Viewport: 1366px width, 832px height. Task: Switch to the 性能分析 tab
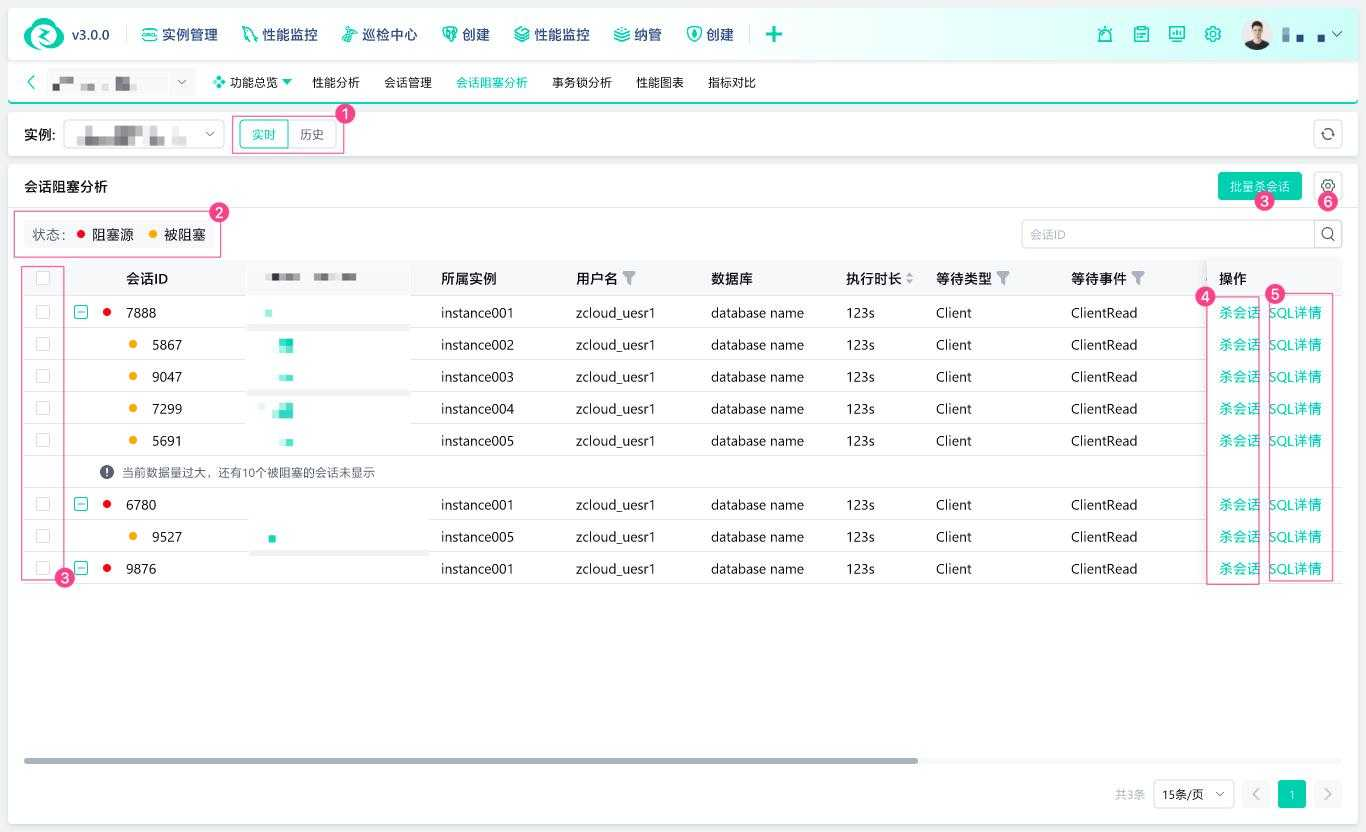click(336, 82)
